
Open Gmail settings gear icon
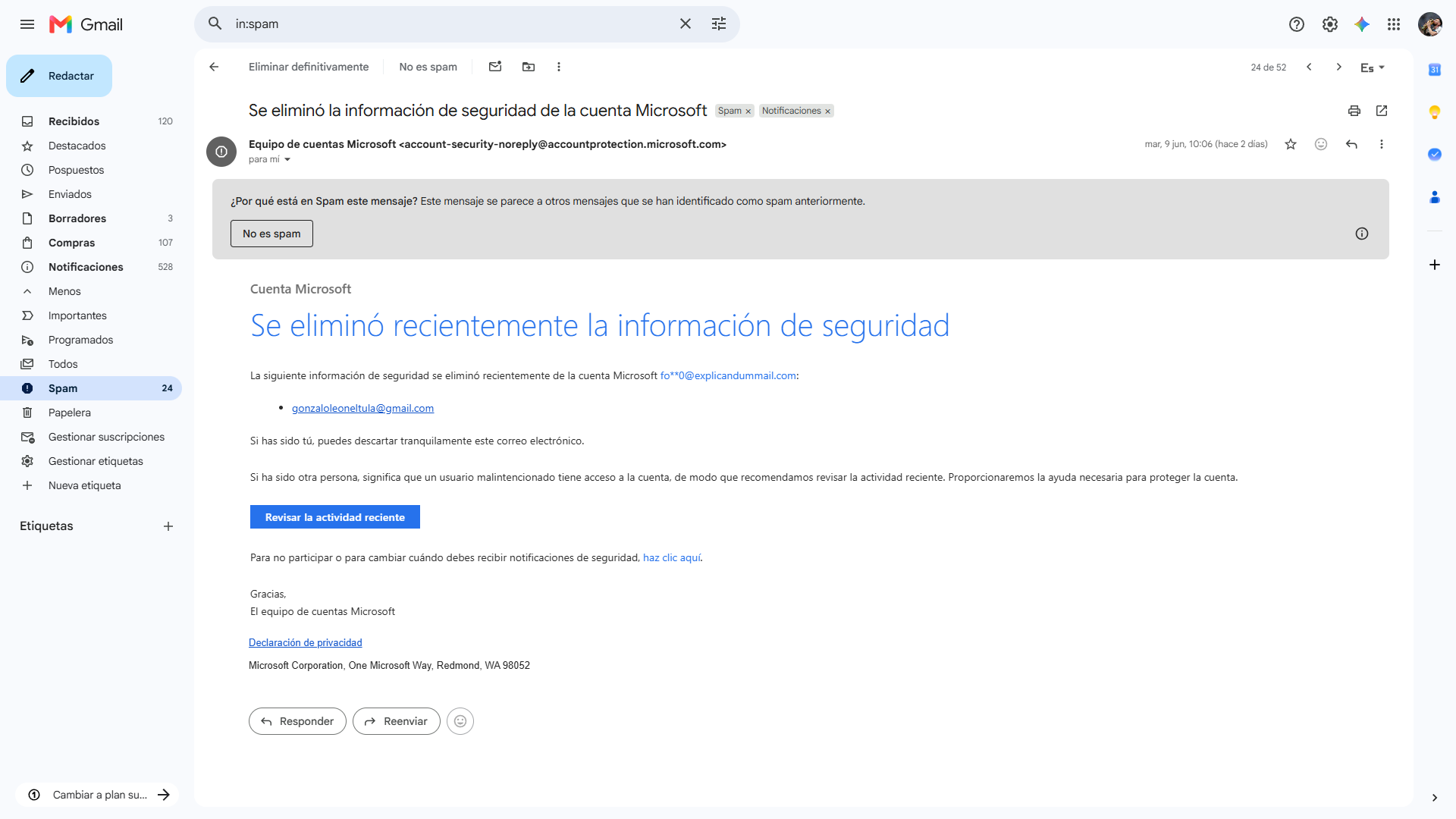[x=1330, y=24]
